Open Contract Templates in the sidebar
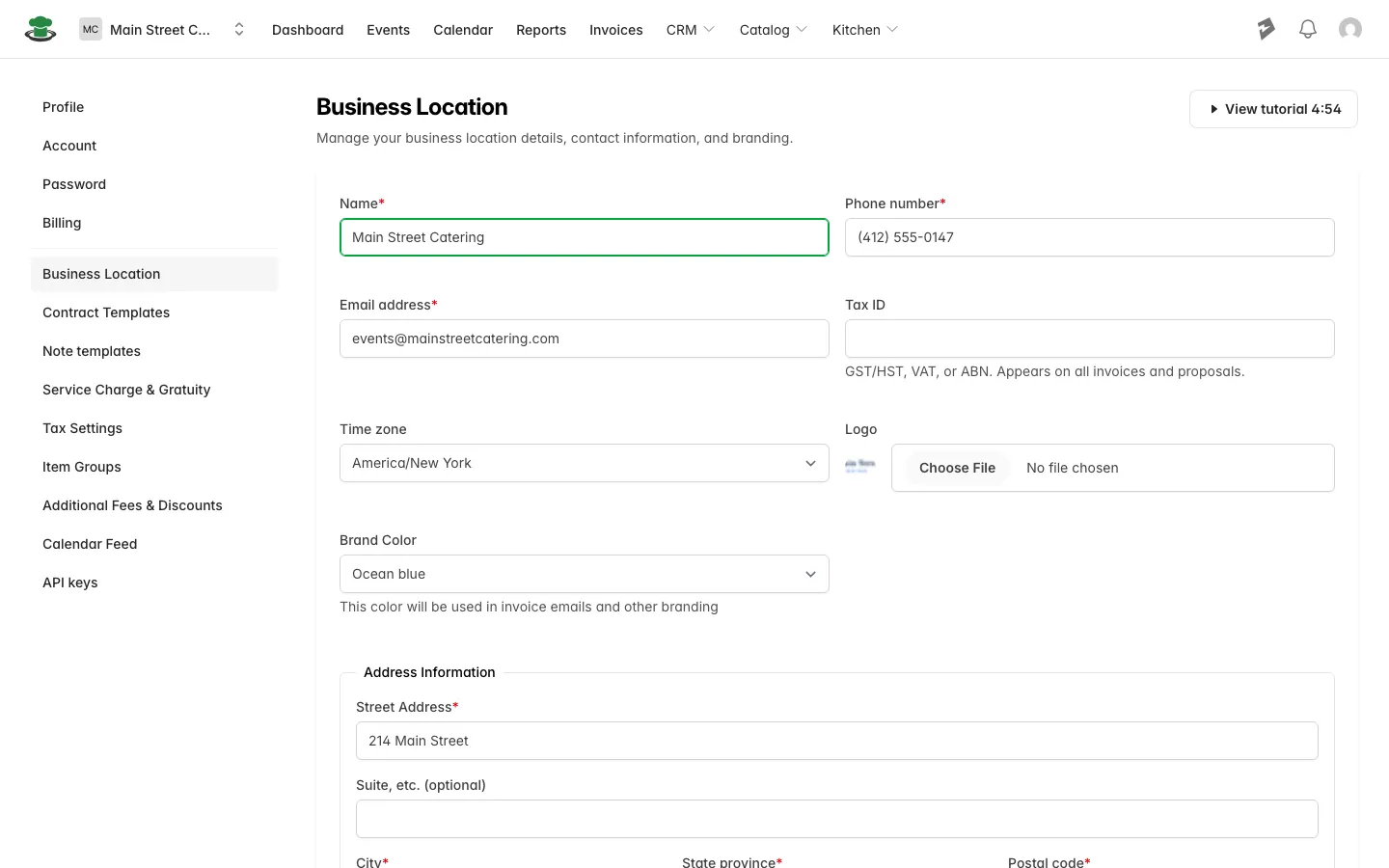The width and height of the screenshot is (1389, 868). click(154, 312)
